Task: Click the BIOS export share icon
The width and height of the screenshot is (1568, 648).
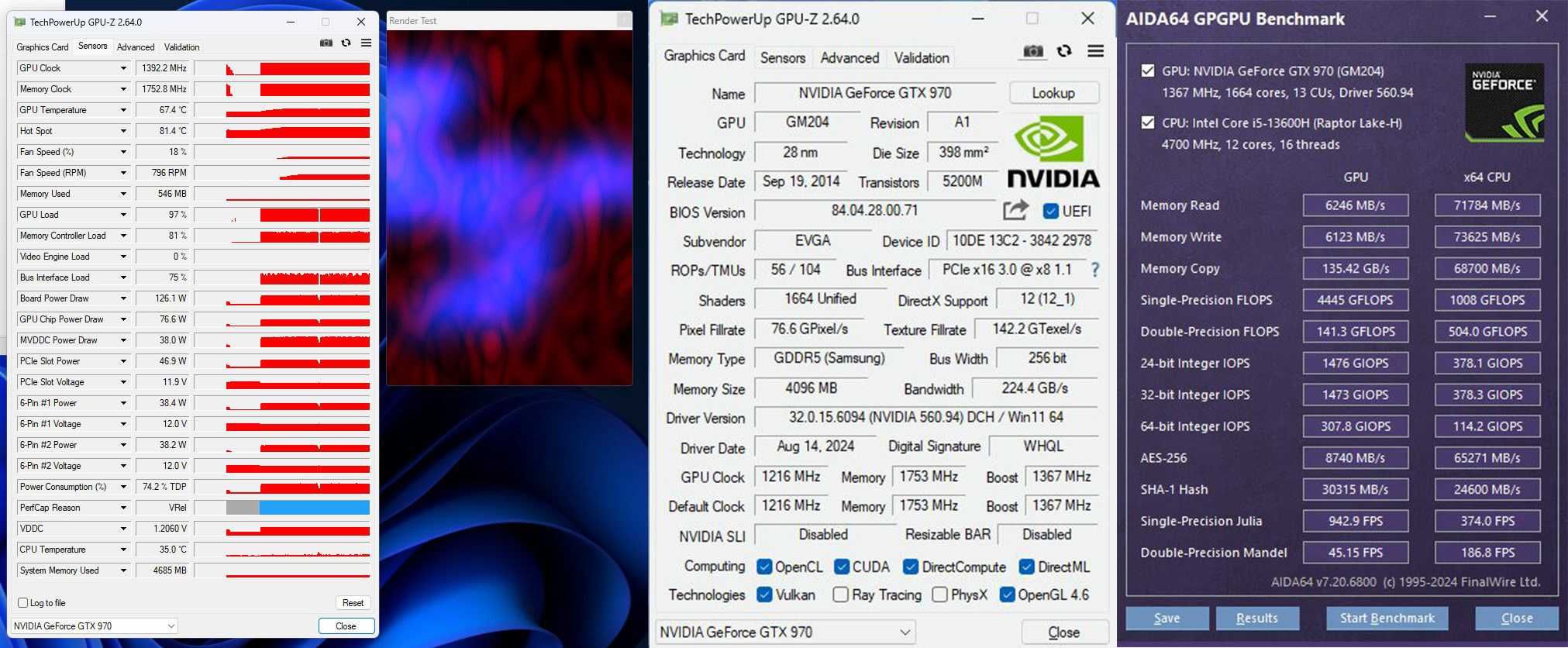Action: point(1015,210)
